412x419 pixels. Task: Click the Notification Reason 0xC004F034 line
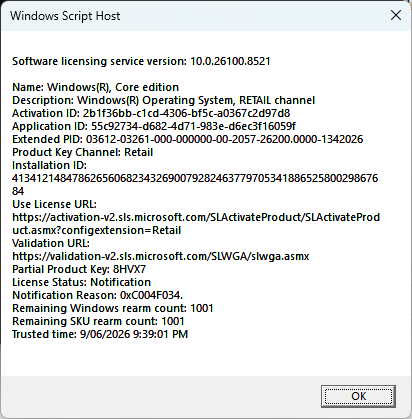coord(97,295)
